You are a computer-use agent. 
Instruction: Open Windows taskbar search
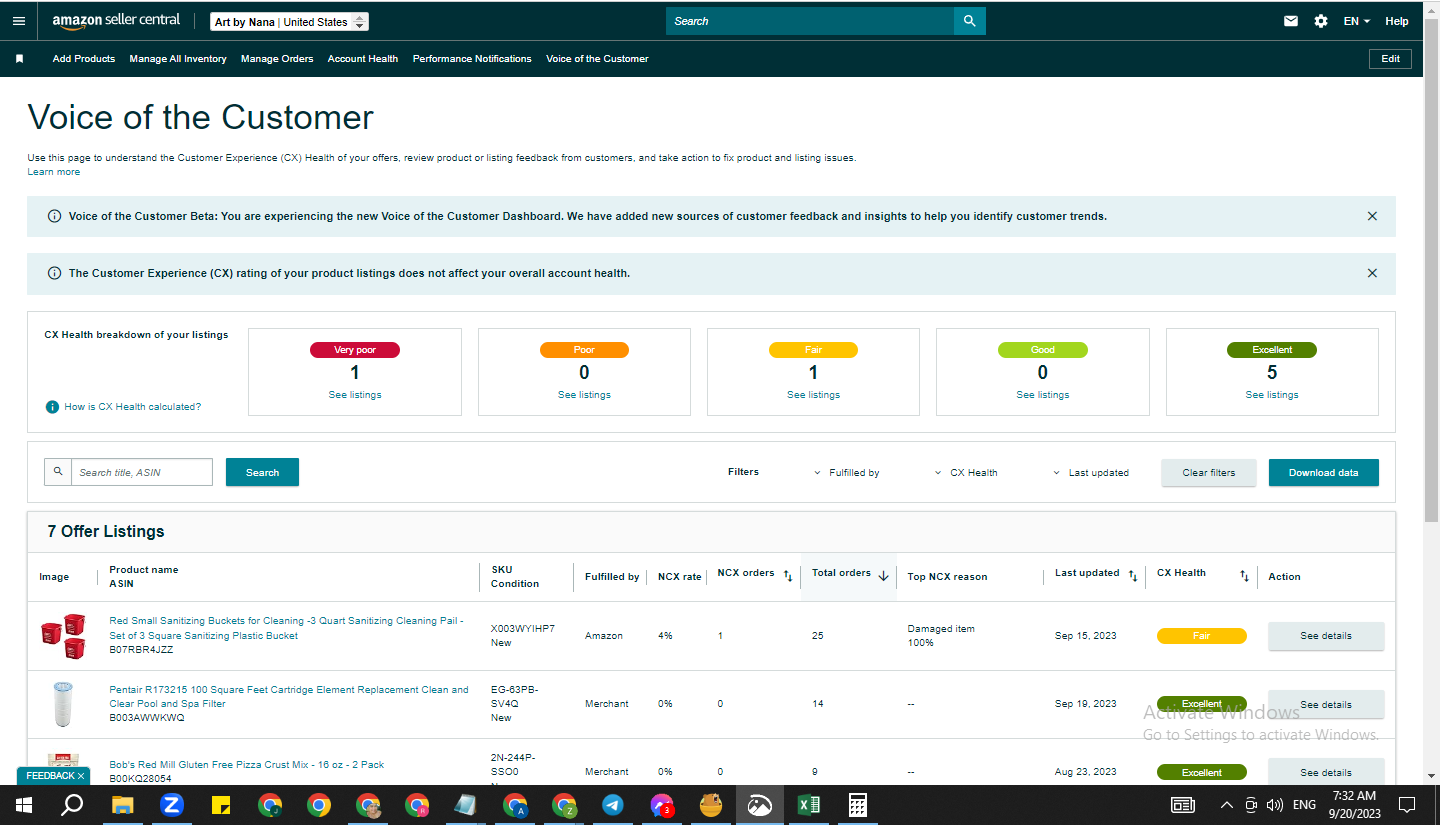click(72, 805)
